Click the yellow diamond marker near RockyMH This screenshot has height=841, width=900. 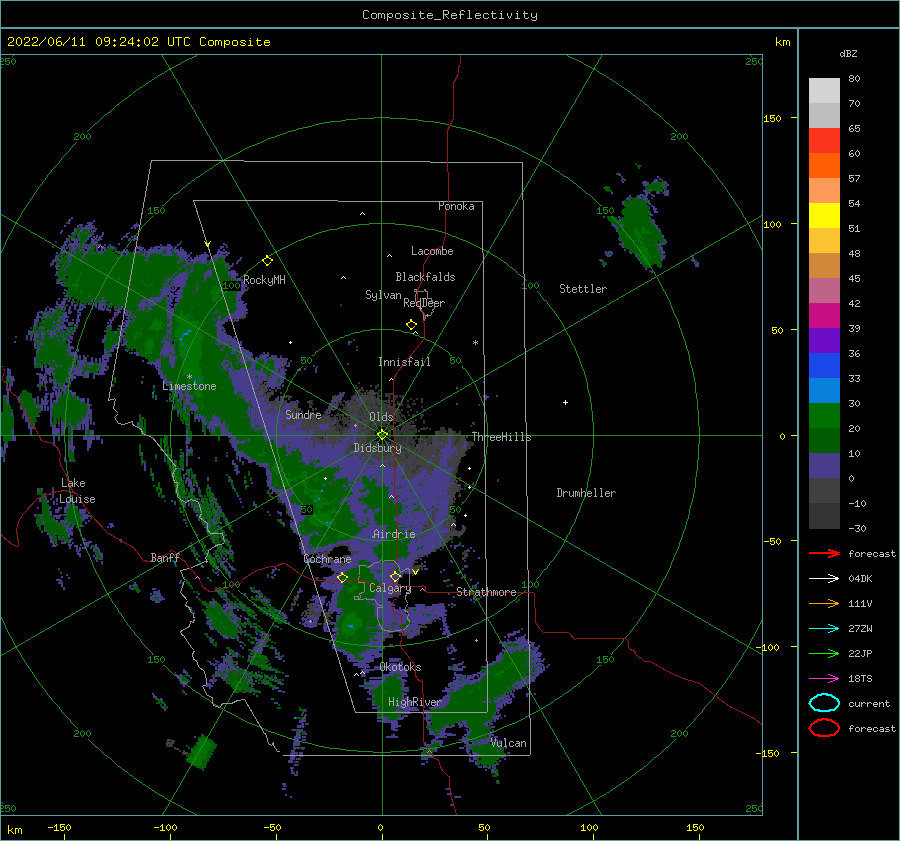(x=267, y=261)
